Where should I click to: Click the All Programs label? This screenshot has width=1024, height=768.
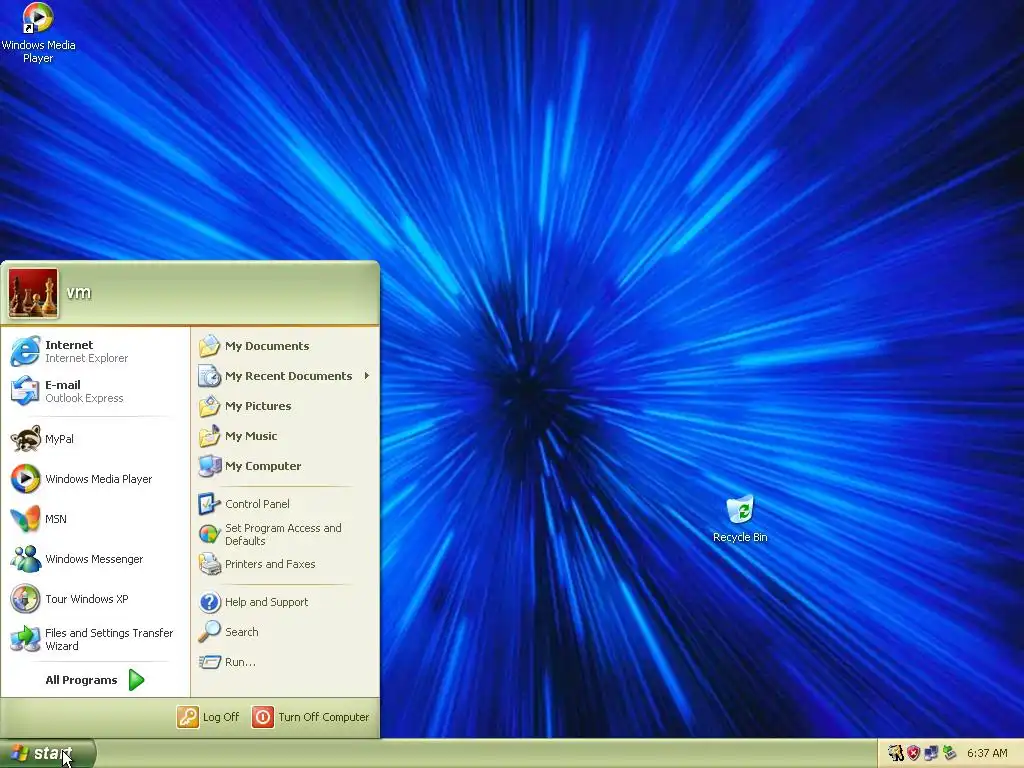(x=81, y=680)
